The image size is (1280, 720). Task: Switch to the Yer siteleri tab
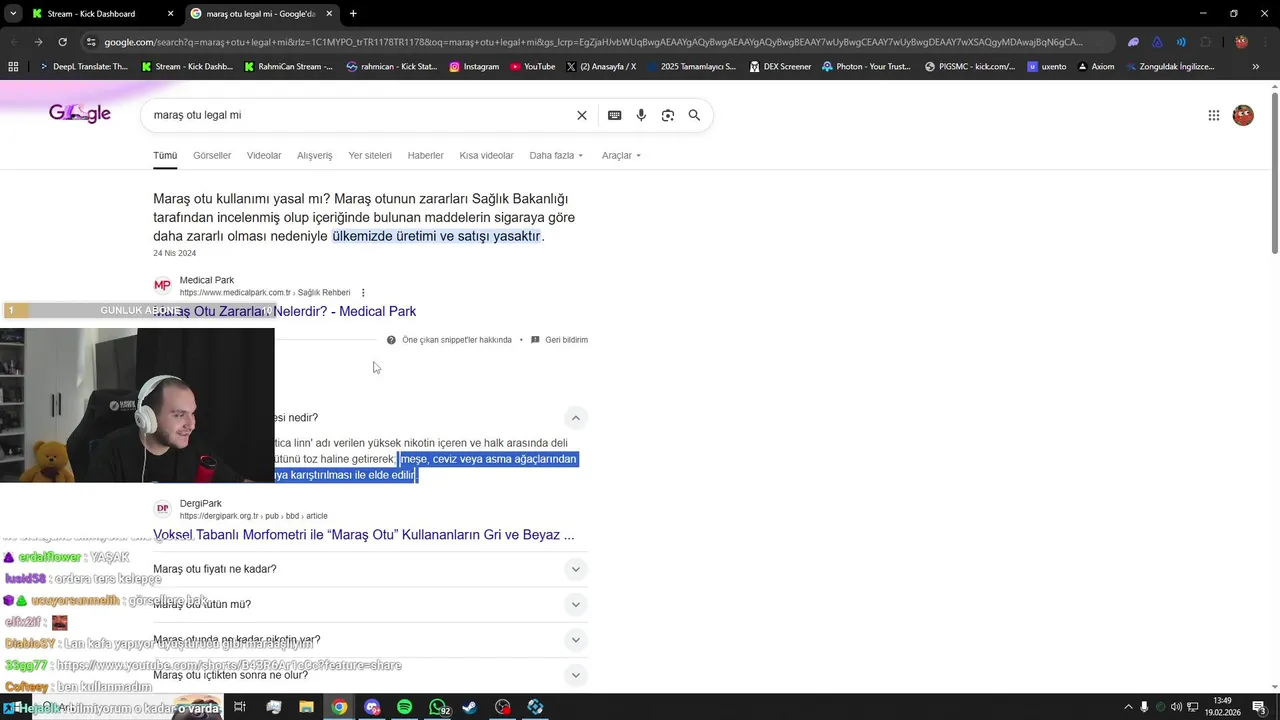click(x=370, y=156)
